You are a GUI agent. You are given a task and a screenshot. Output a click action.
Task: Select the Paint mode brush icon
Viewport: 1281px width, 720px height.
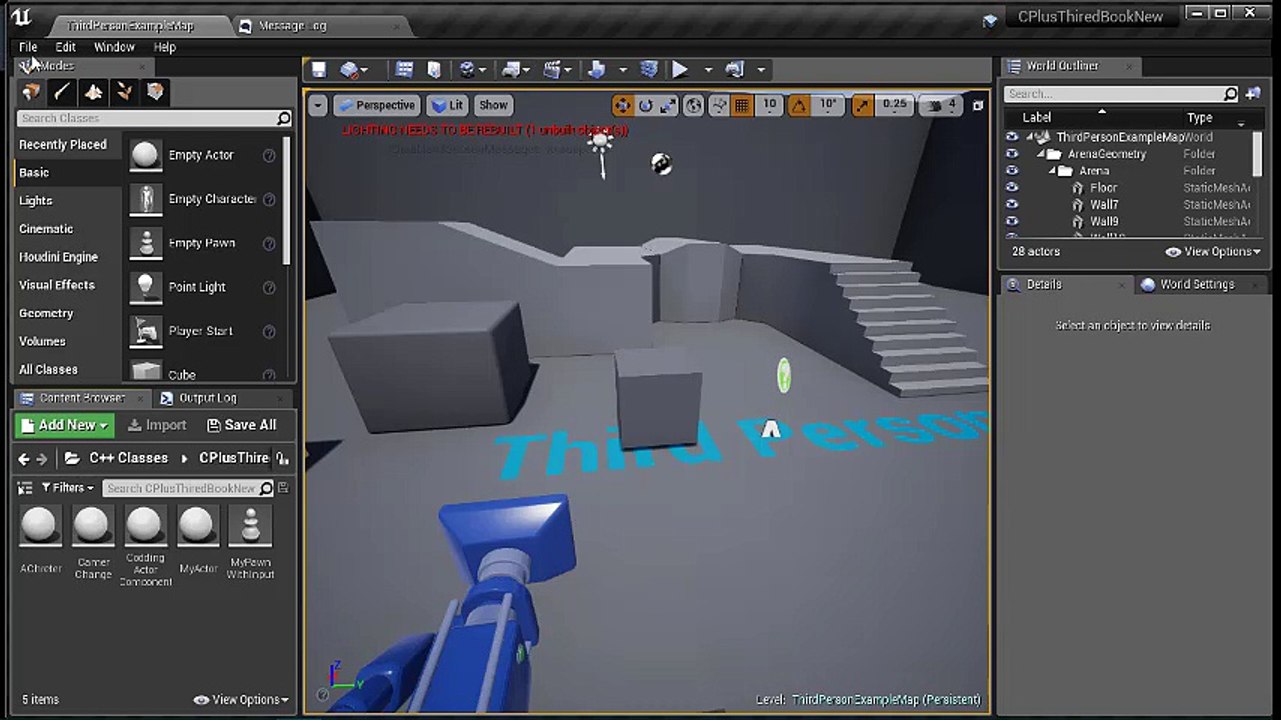point(62,92)
